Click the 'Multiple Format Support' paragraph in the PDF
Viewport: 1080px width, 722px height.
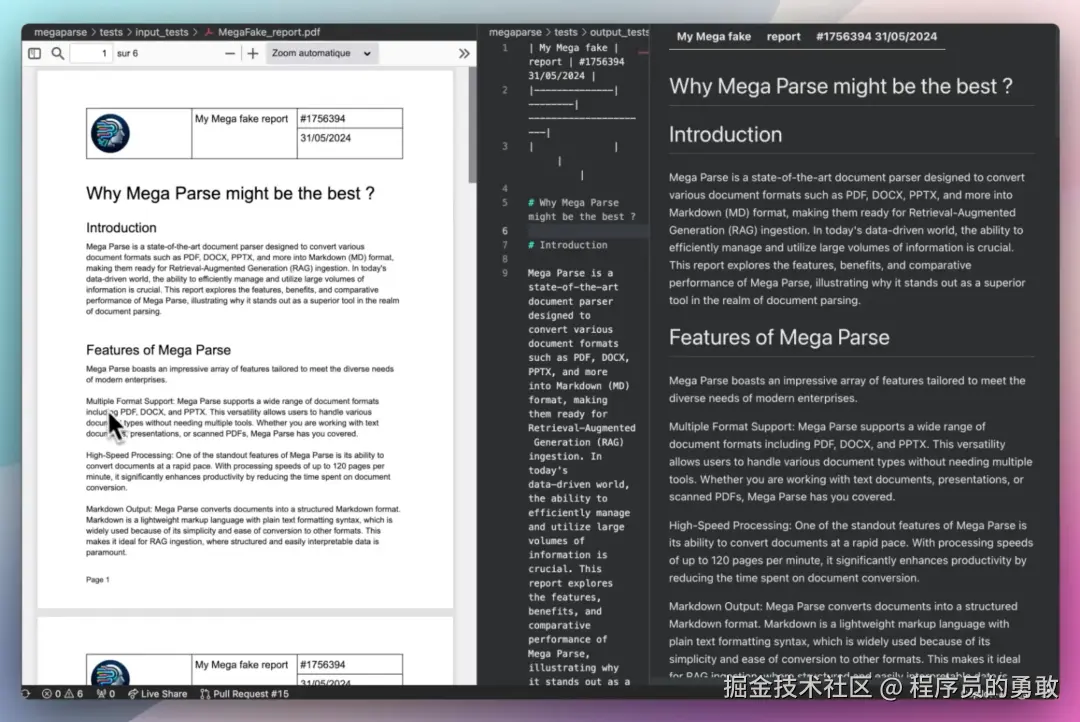tap(233, 417)
